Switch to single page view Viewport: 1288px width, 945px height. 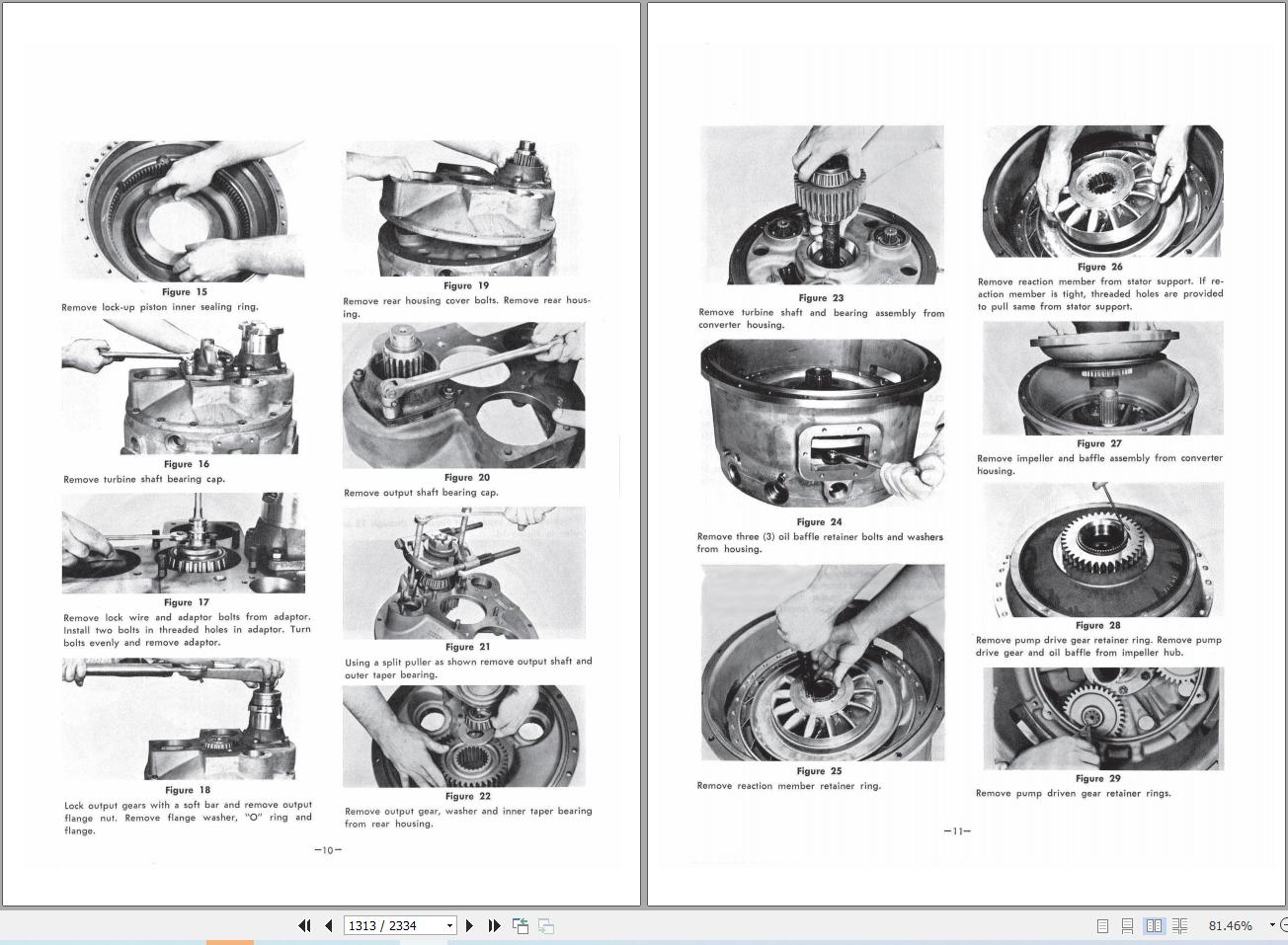[x=1102, y=925]
